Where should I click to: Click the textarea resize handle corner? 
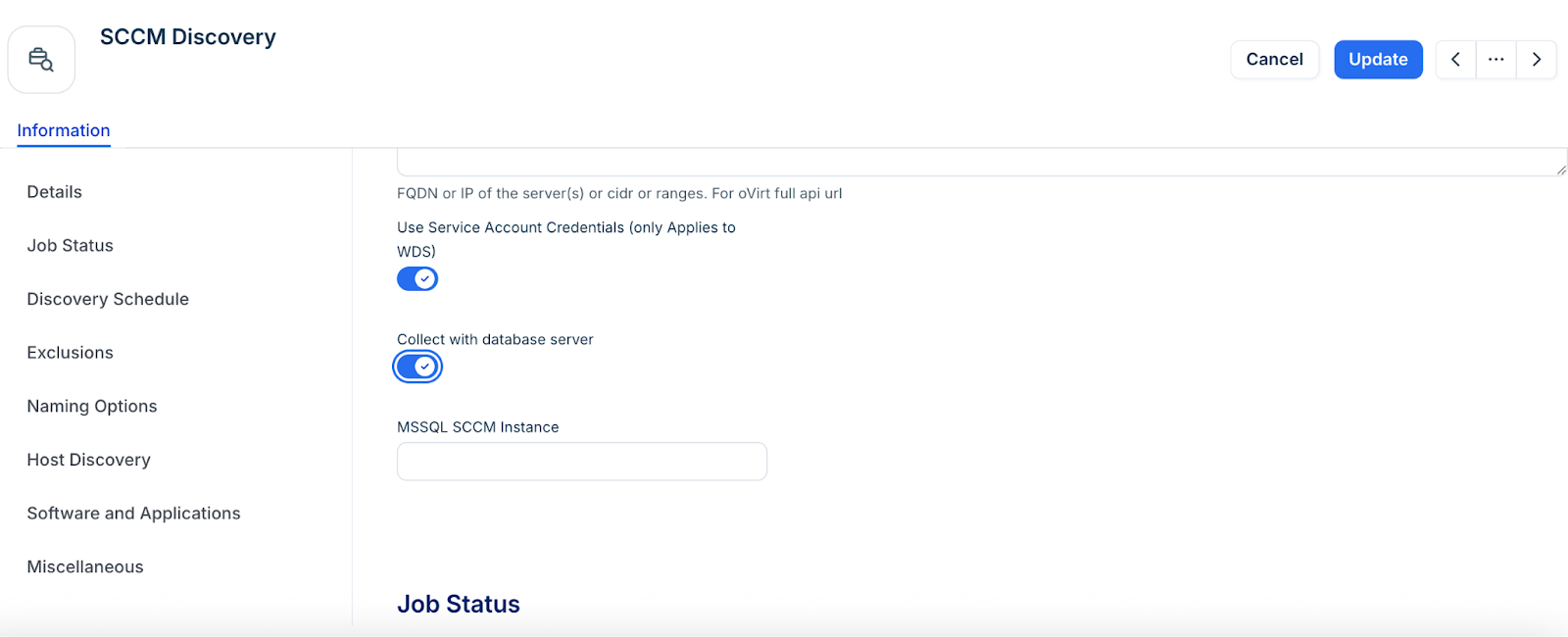pyautogui.click(x=1560, y=170)
